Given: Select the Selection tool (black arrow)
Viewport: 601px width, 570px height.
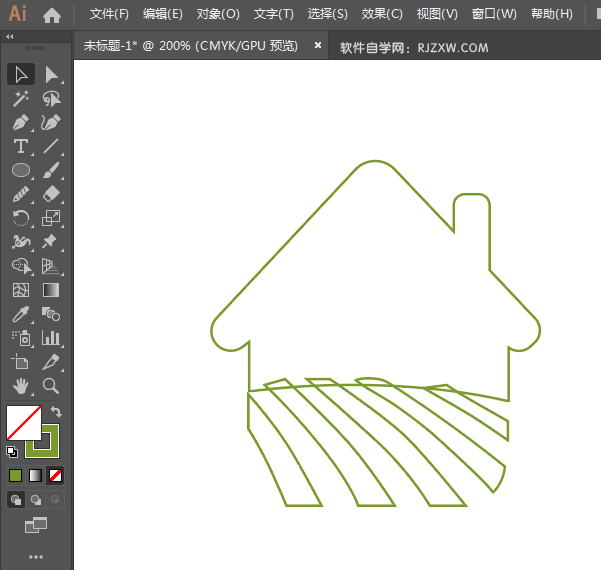Looking at the screenshot, I should coord(21,74).
